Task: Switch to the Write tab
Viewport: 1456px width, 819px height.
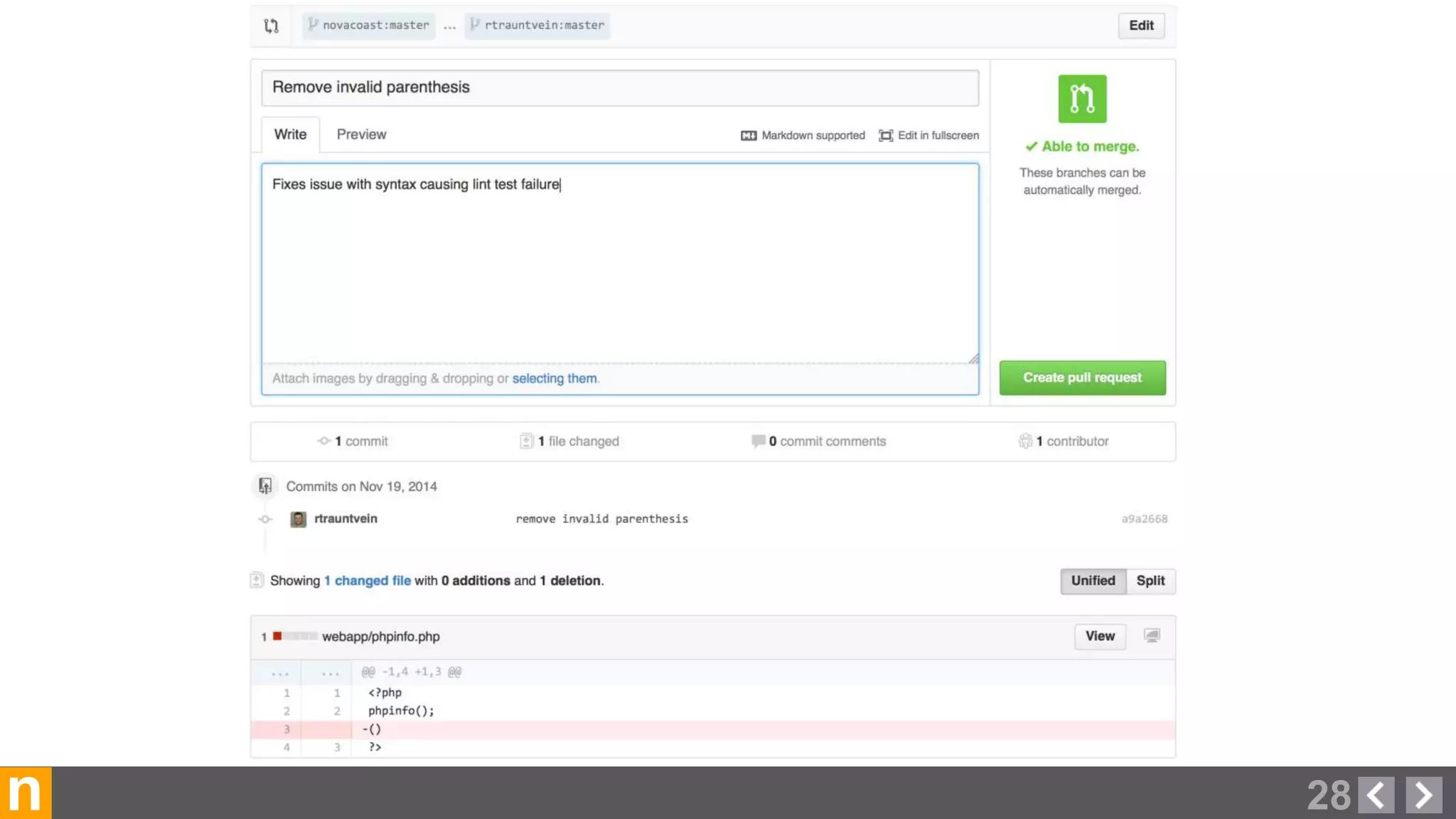Action: (x=290, y=134)
